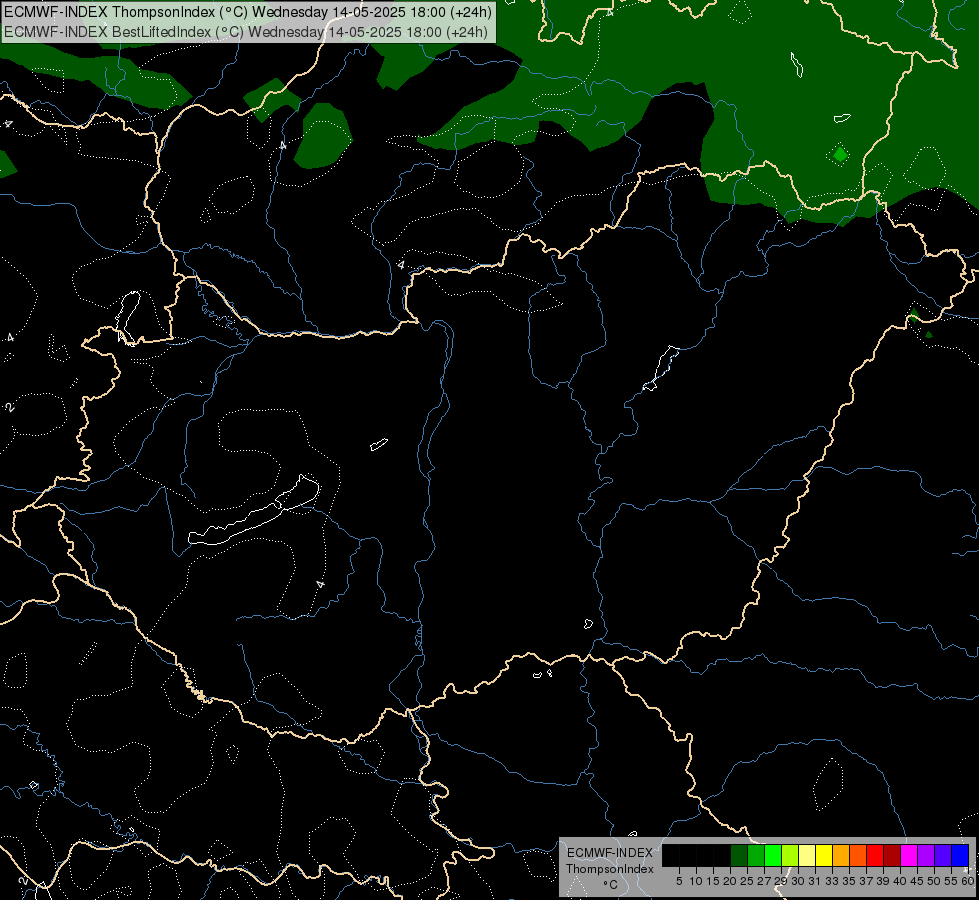
Task: Pick the dark red 39–40 legend swatch
Action: [x=892, y=855]
